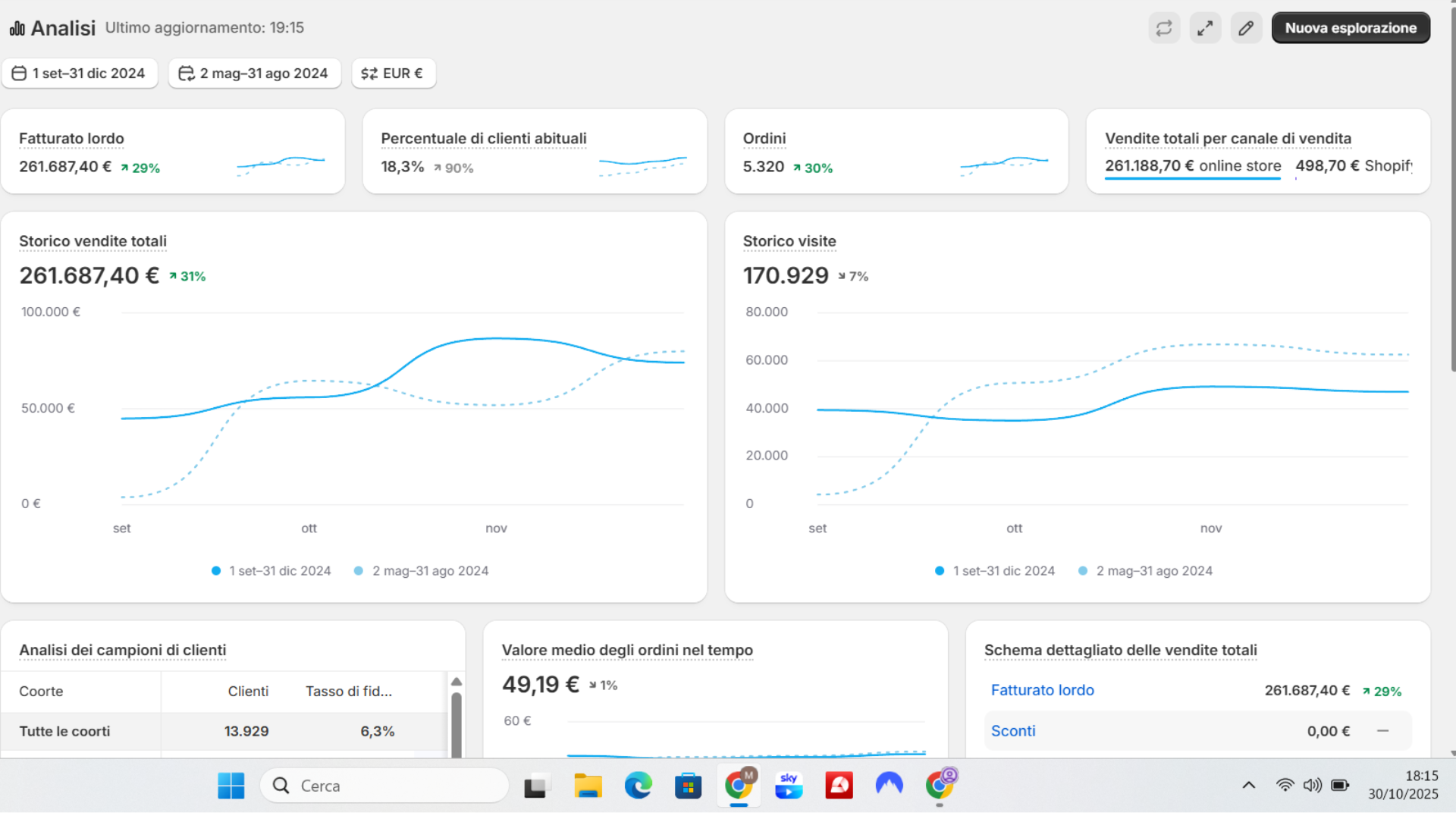This screenshot has width=1456, height=819.
Task: Open Analisi dei campioni di clienti report
Action: pyautogui.click(x=122, y=650)
